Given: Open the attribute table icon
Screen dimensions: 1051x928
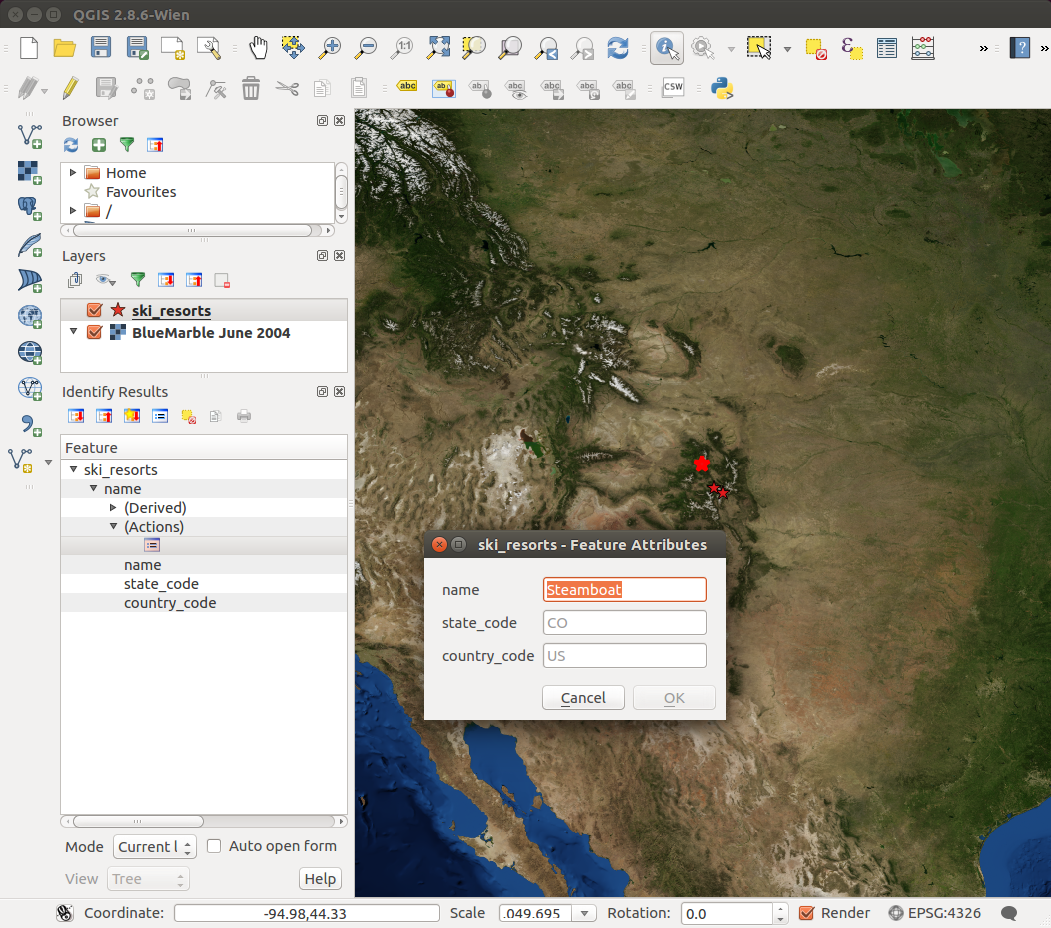Looking at the screenshot, I should point(886,48).
